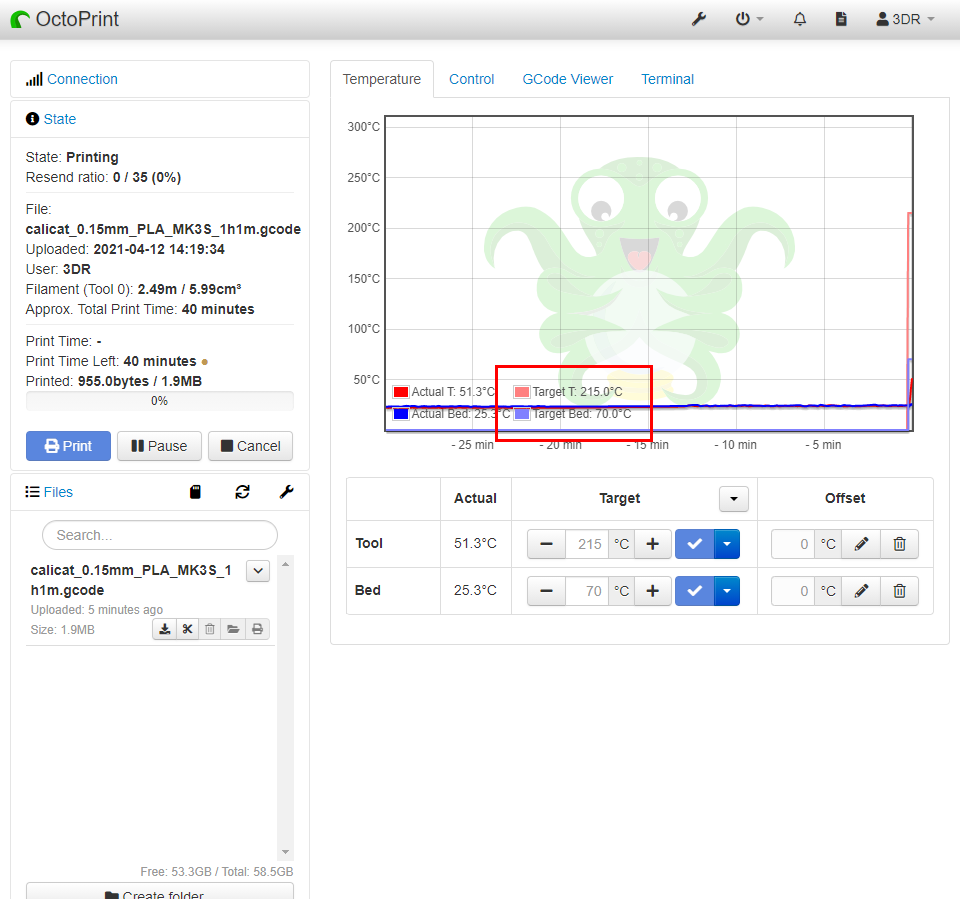Click the notifications bell icon
Image resolution: width=960 pixels, height=899 pixels.
800,19
